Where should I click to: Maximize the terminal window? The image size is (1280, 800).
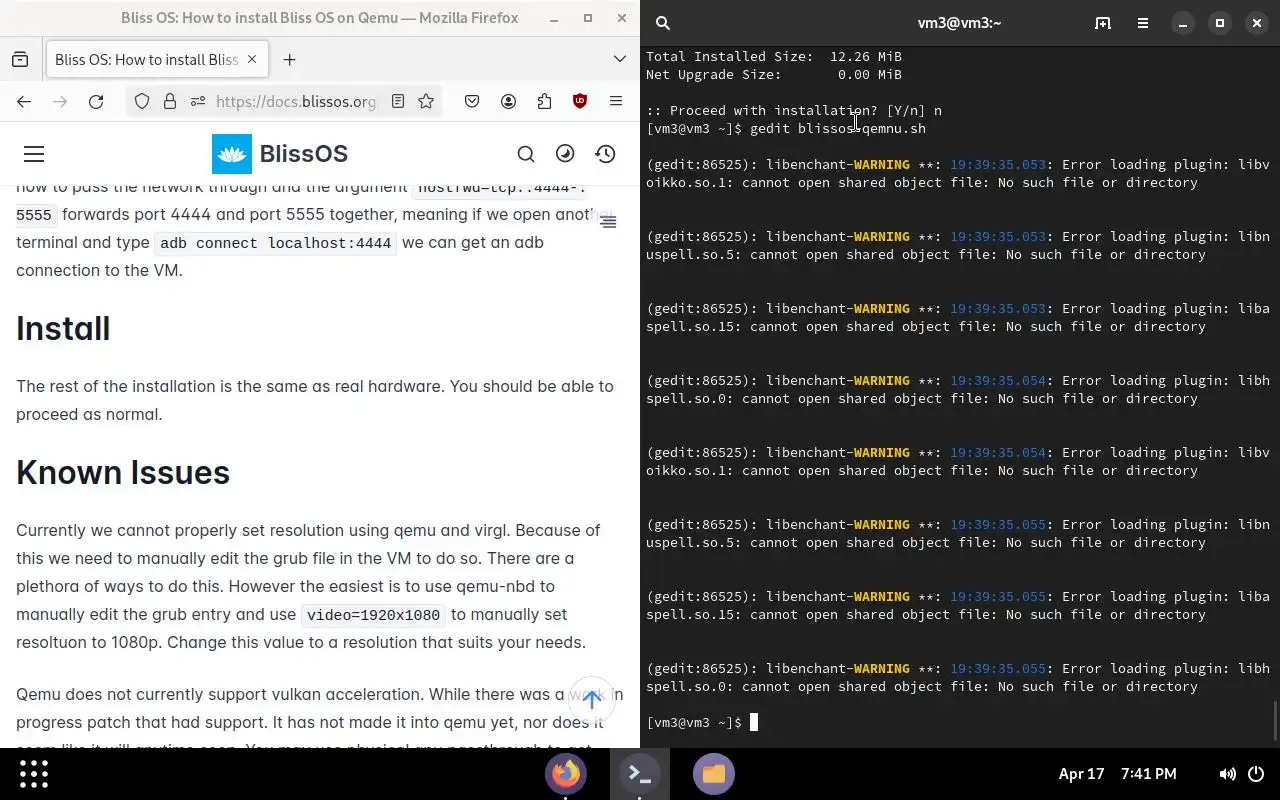(x=1220, y=23)
